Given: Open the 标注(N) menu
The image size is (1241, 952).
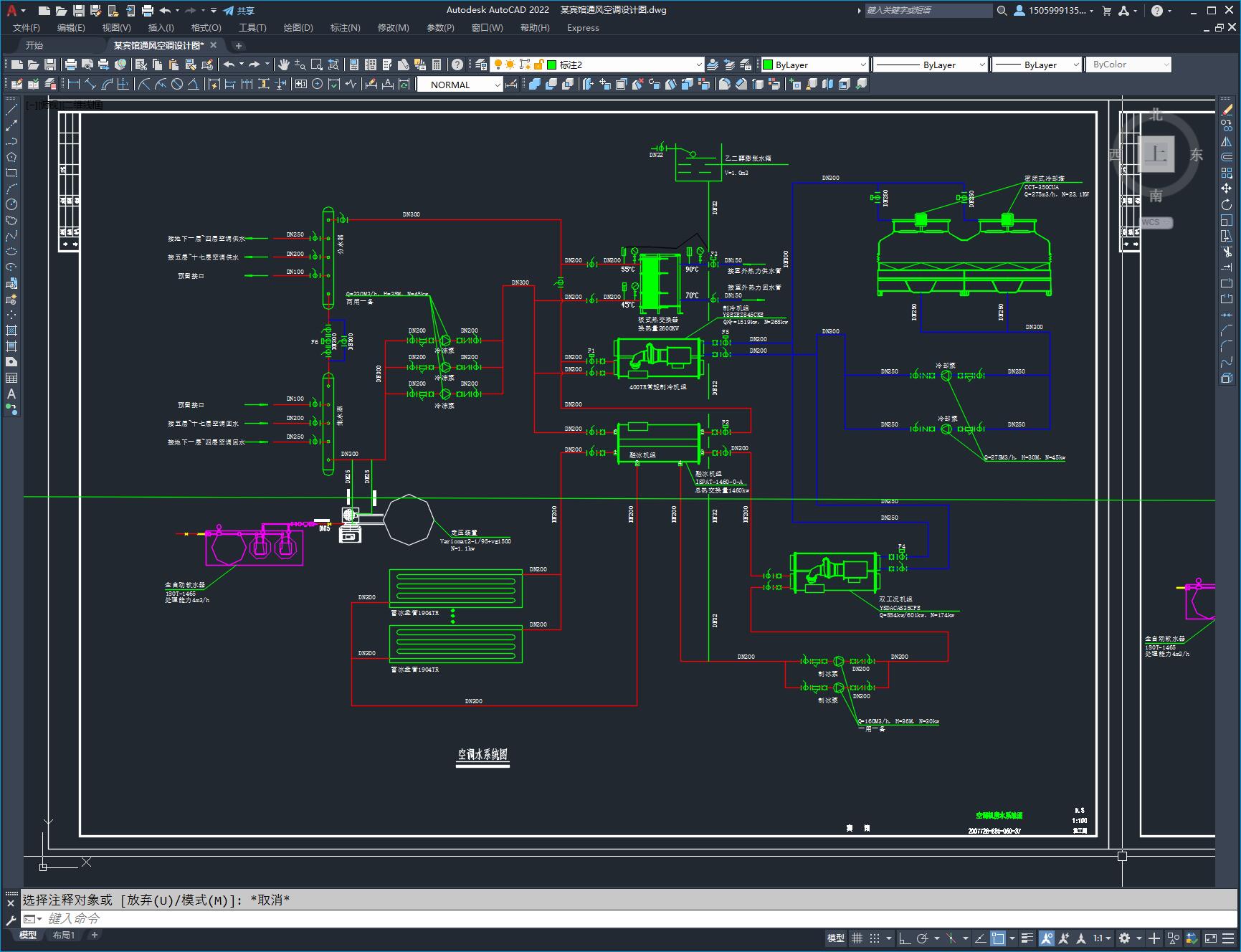Looking at the screenshot, I should (345, 28).
